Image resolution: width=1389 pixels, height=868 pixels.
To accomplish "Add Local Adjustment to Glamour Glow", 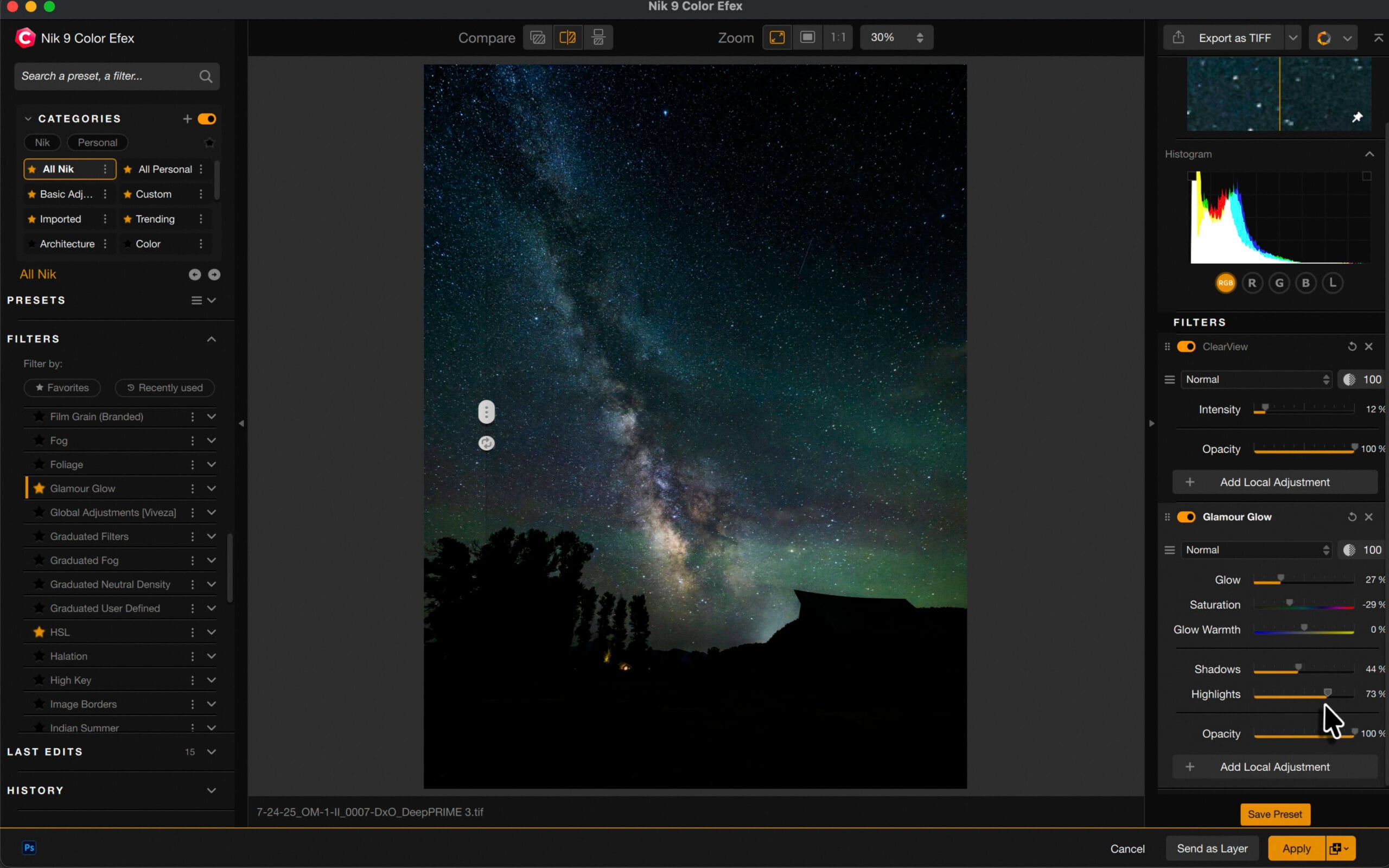I will coord(1275,768).
